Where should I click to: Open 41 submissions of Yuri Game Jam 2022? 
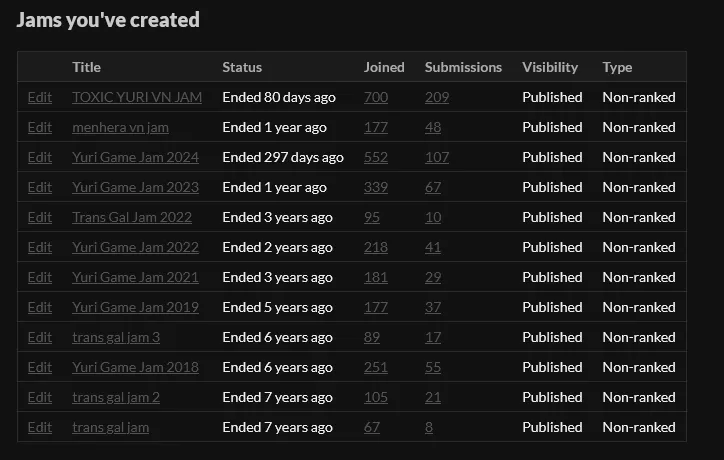tap(433, 247)
